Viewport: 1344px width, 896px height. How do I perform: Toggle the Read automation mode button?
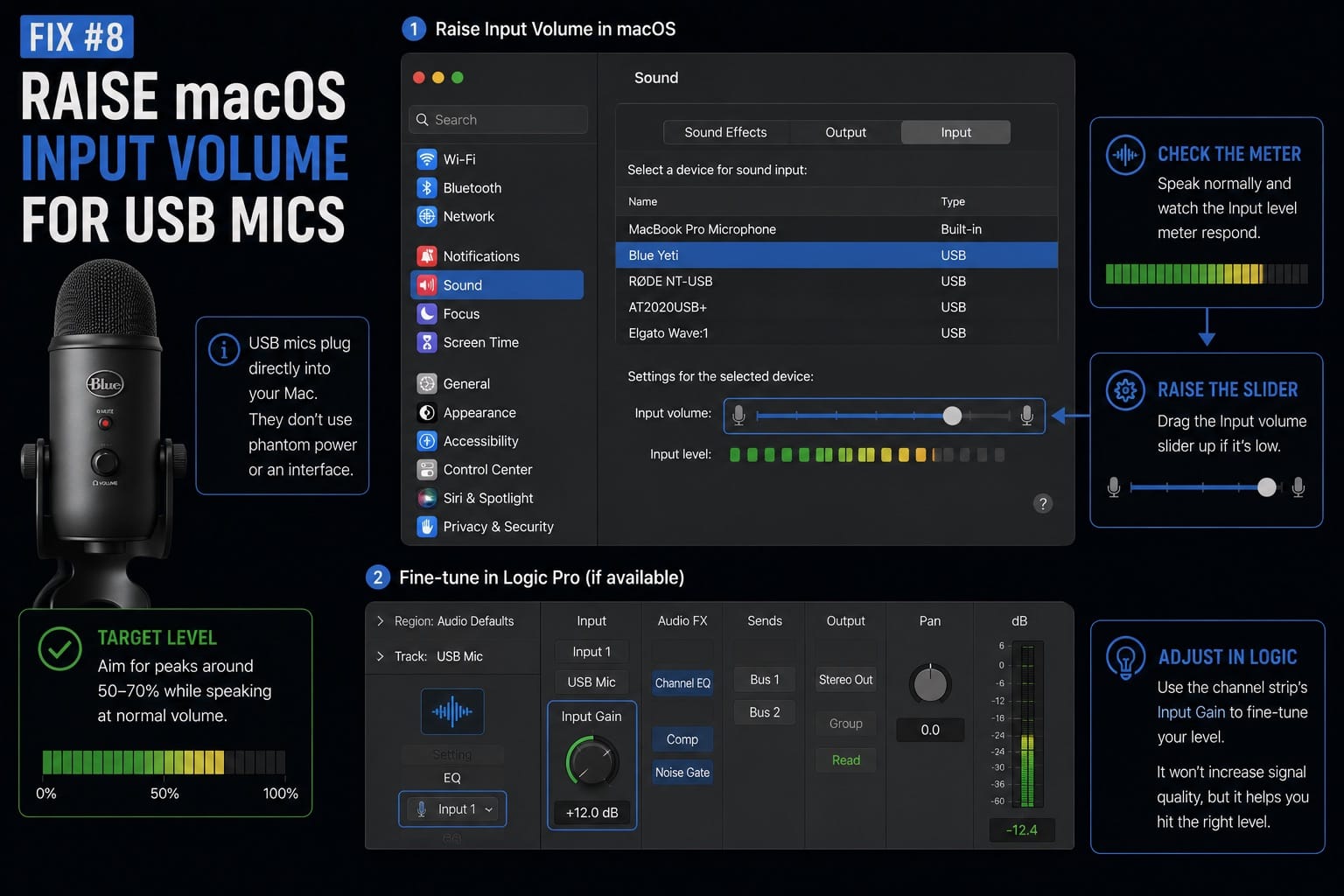(846, 760)
